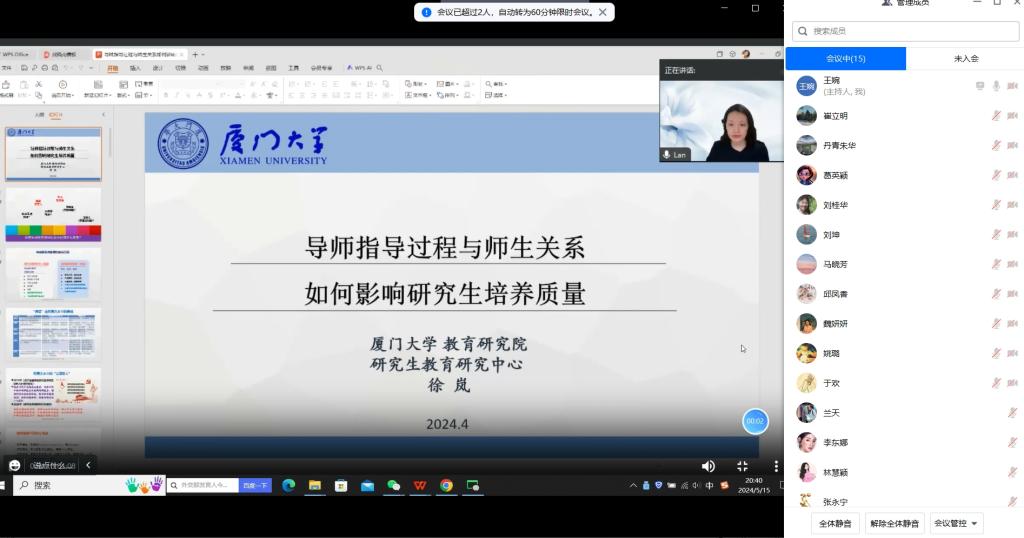This screenshot has width=1024, height=538.
Task: Click the volume speaker icon in video player
Action: click(x=708, y=466)
